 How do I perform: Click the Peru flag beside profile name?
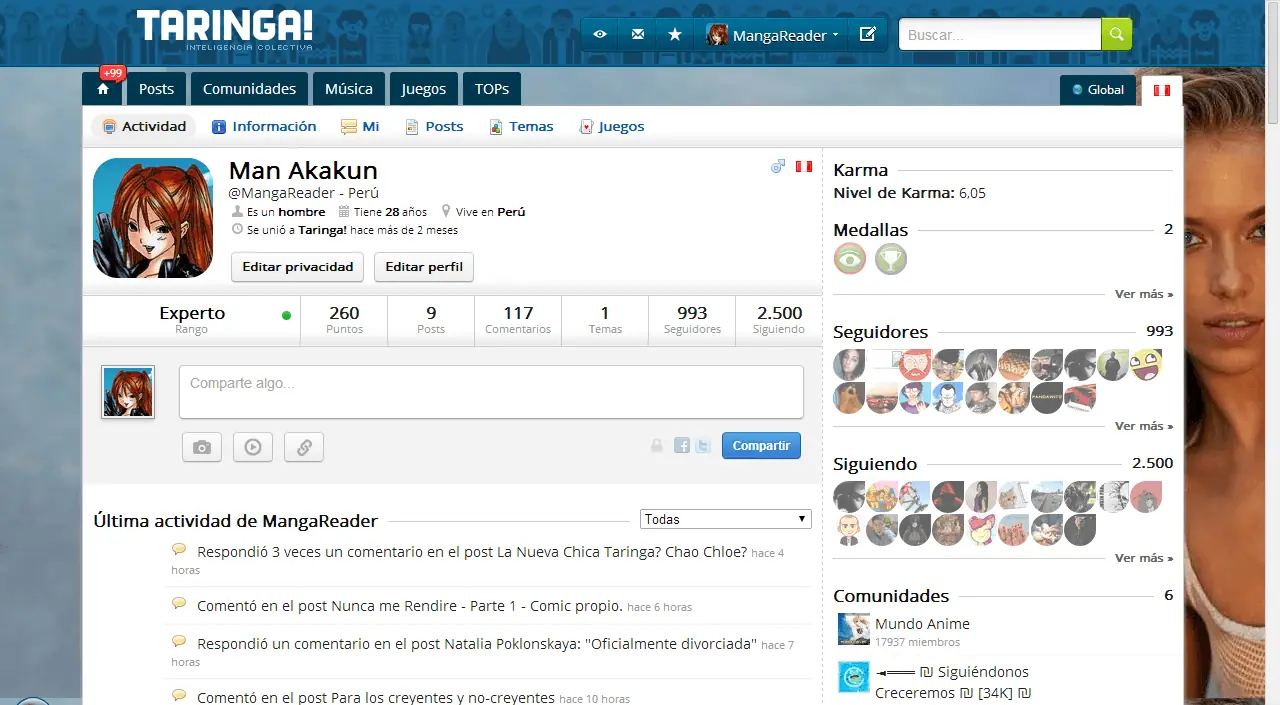(x=803, y=167)
